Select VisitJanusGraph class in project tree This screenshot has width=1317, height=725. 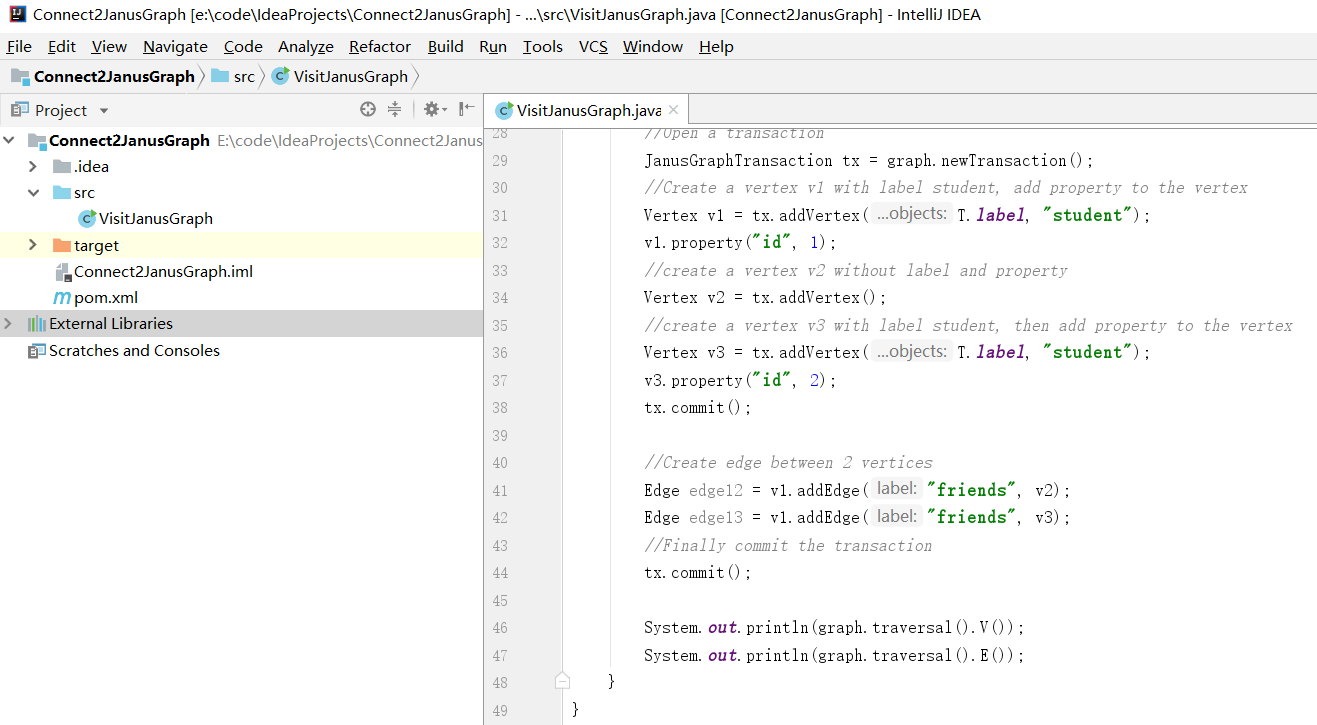point(155,219)
